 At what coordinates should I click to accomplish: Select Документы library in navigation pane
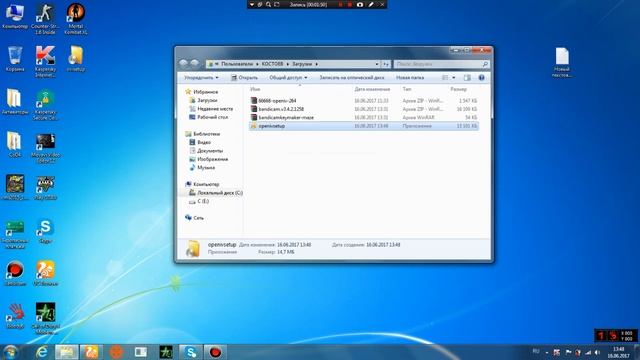(210, 151)
